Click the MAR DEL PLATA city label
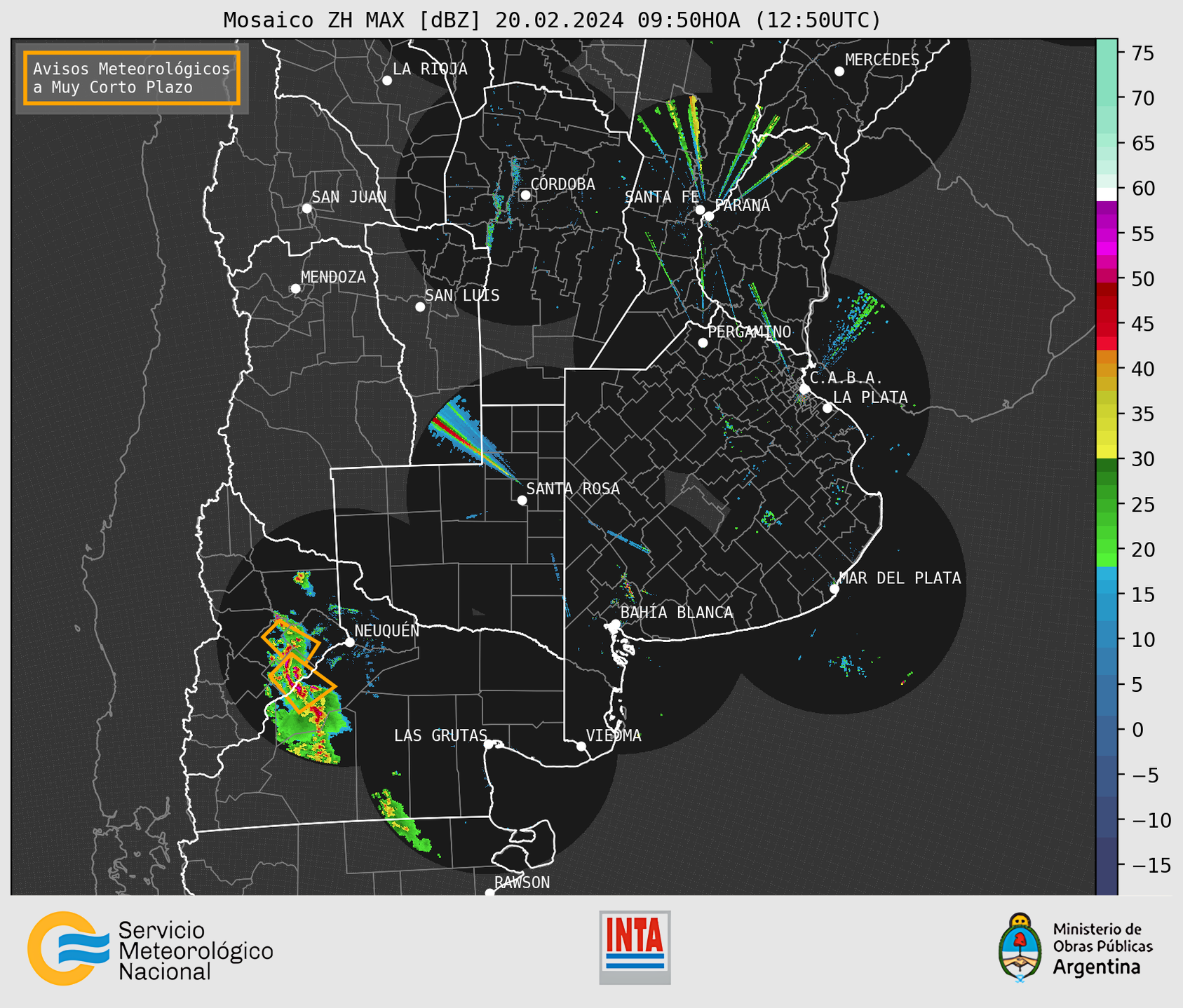This screenshot has width=1183, height=1008. click(x=900, y=578)
